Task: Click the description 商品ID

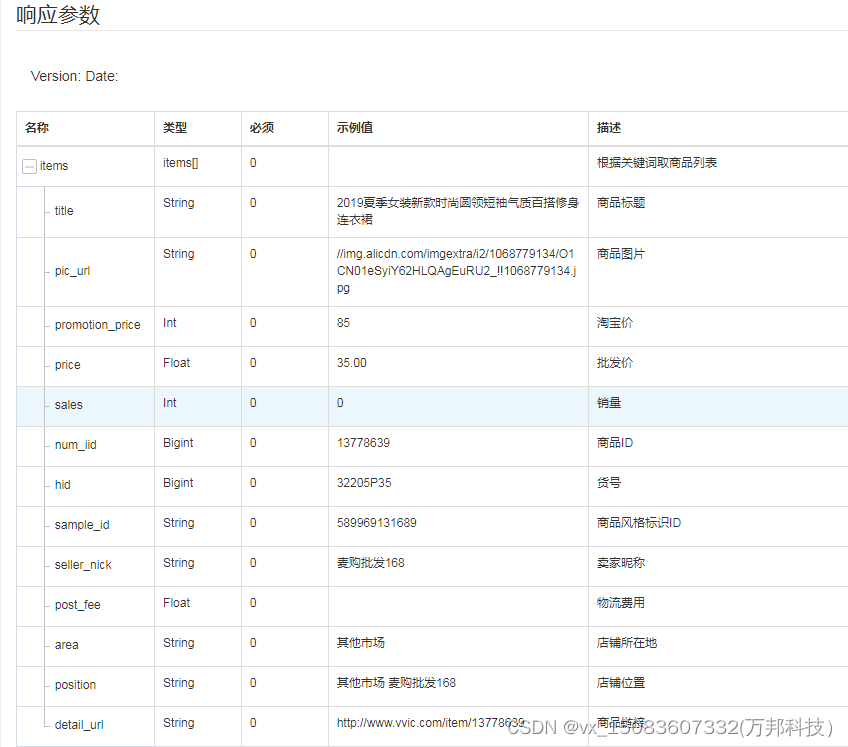Action: pos(615,443)
